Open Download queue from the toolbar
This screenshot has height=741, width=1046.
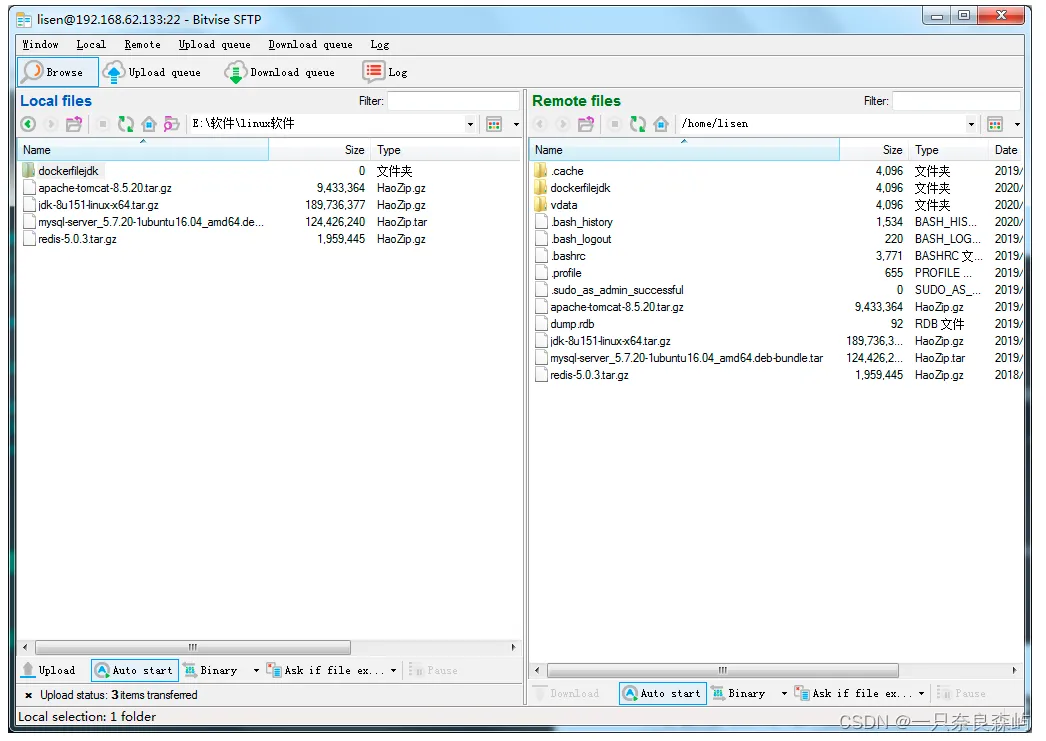pos(280,72)
